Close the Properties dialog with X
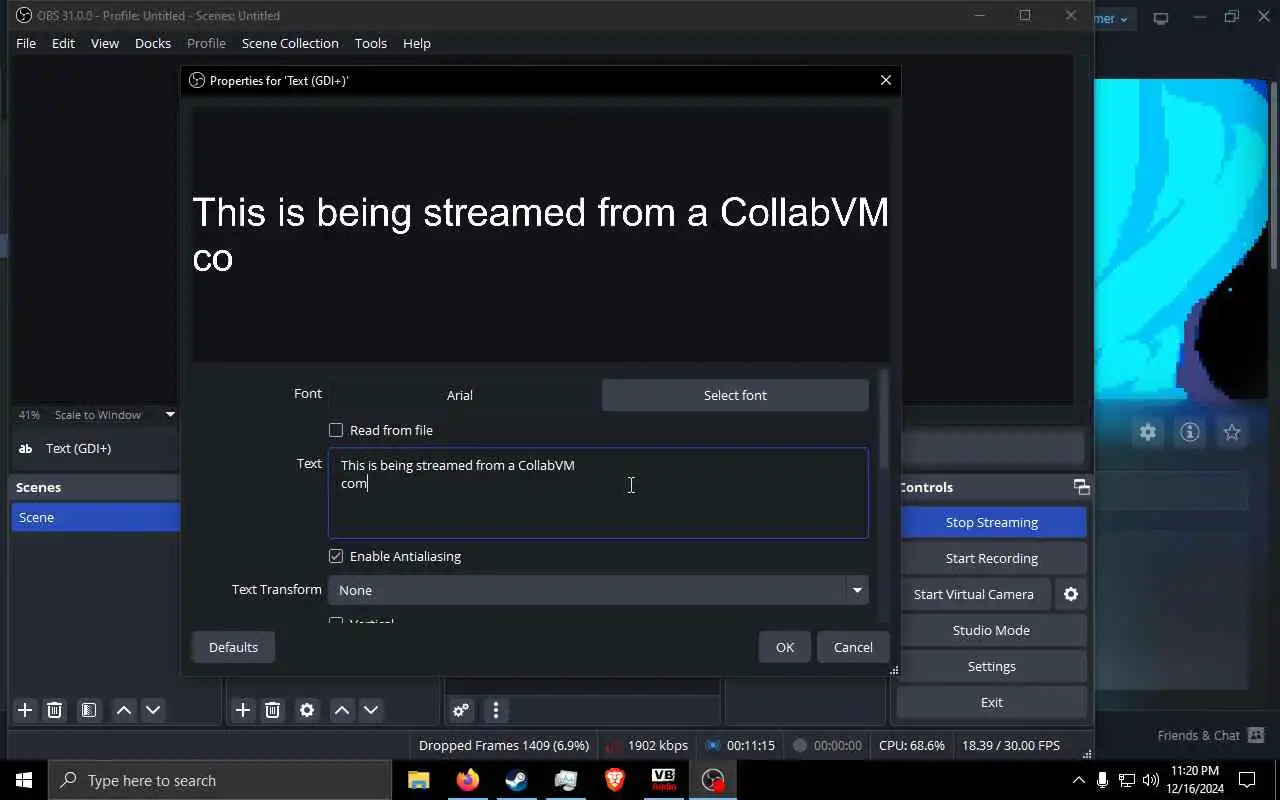Viewport: 1280px width, 800px height. 885,80
